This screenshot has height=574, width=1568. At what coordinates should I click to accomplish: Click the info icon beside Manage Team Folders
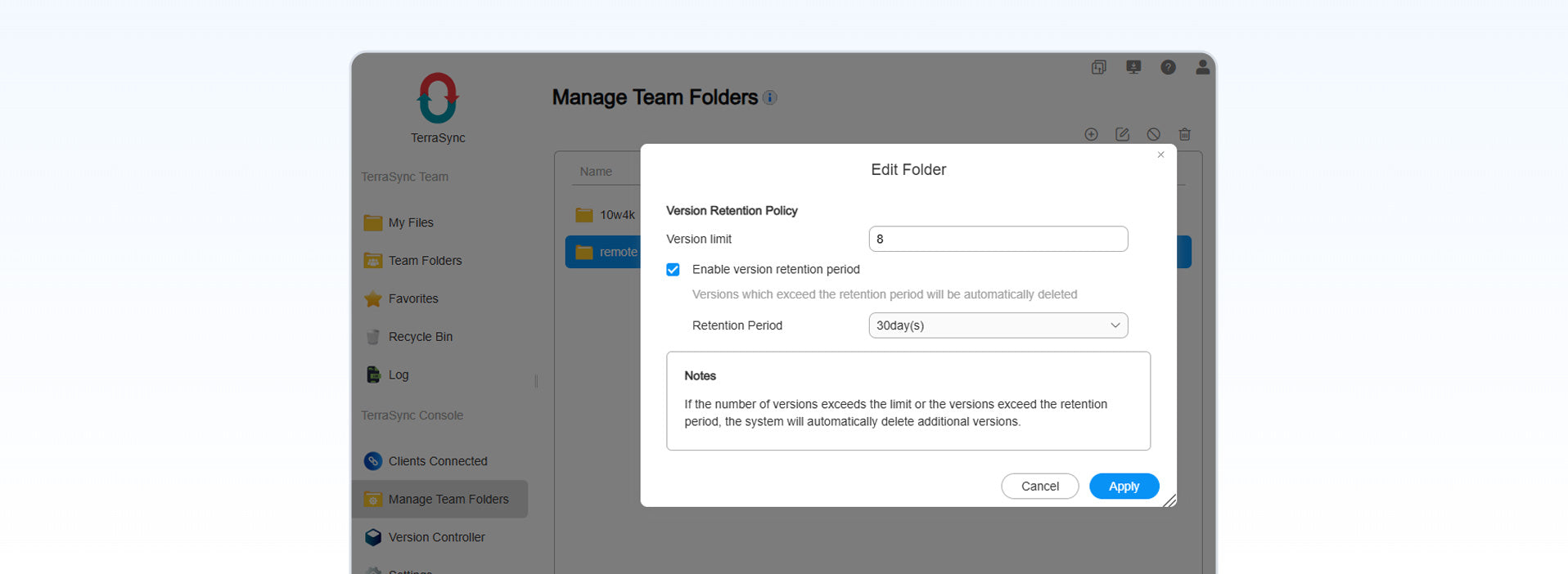(770, 98)
